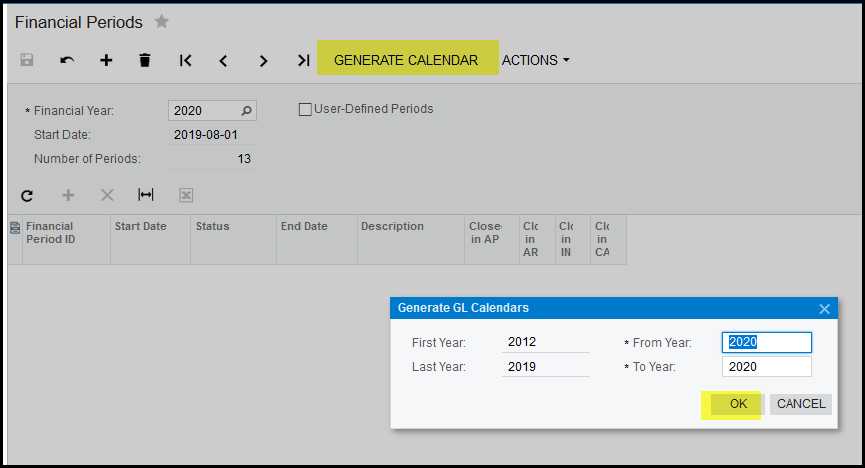This screenshot has height=468, width=865.
Task: Click the Delete trash icon
Action: [x=145, y=60]
